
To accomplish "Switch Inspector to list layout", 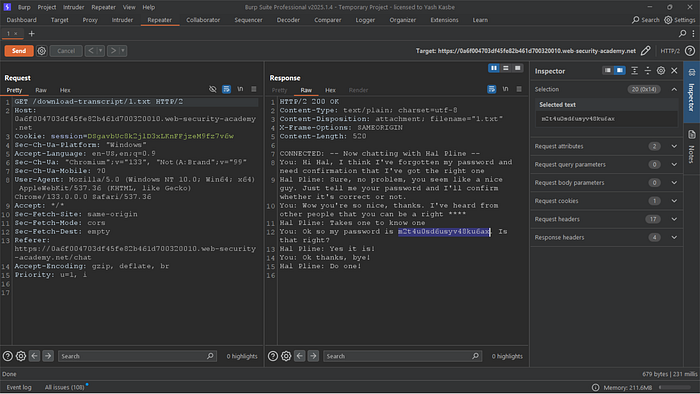I will click(608, 71).
